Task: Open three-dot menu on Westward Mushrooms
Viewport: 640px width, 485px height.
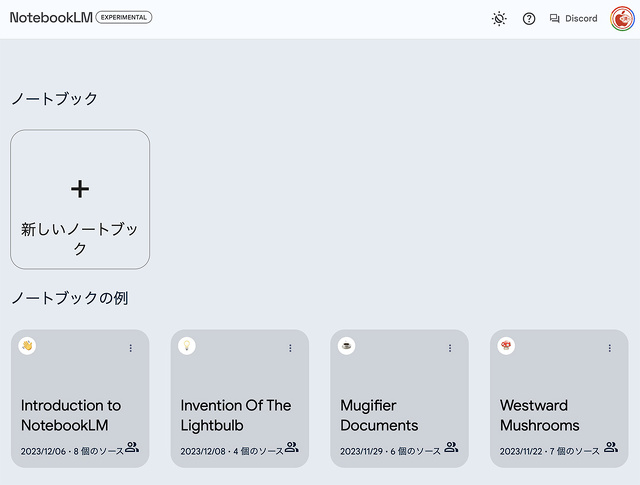Action: pyautogui.click(x=609, y=348)
